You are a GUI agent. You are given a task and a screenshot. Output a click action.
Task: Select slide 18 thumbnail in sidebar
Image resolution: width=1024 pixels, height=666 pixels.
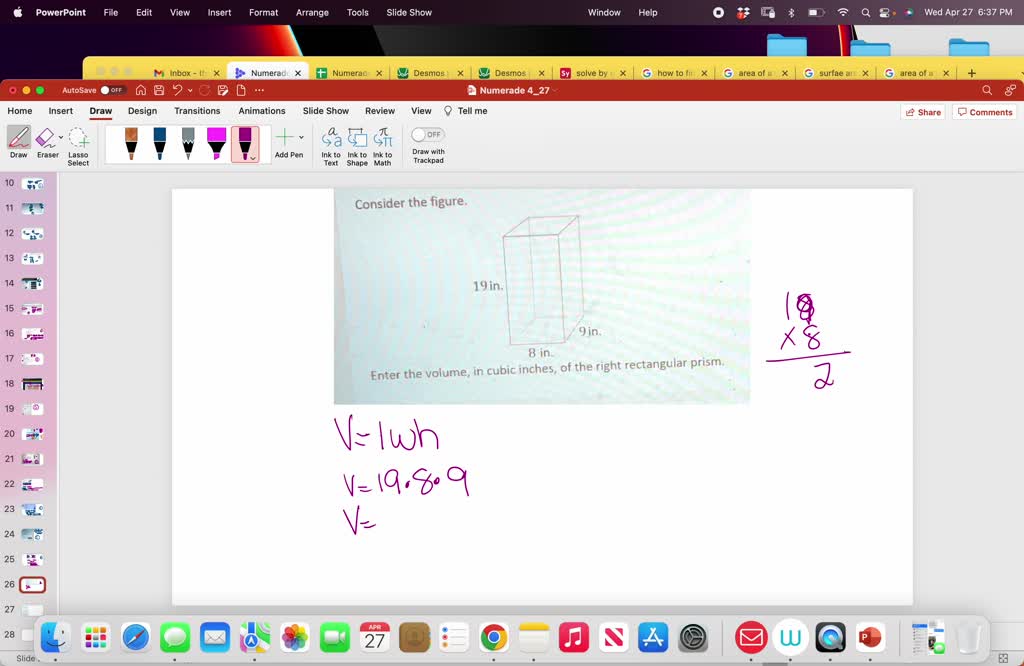[33, 384]
